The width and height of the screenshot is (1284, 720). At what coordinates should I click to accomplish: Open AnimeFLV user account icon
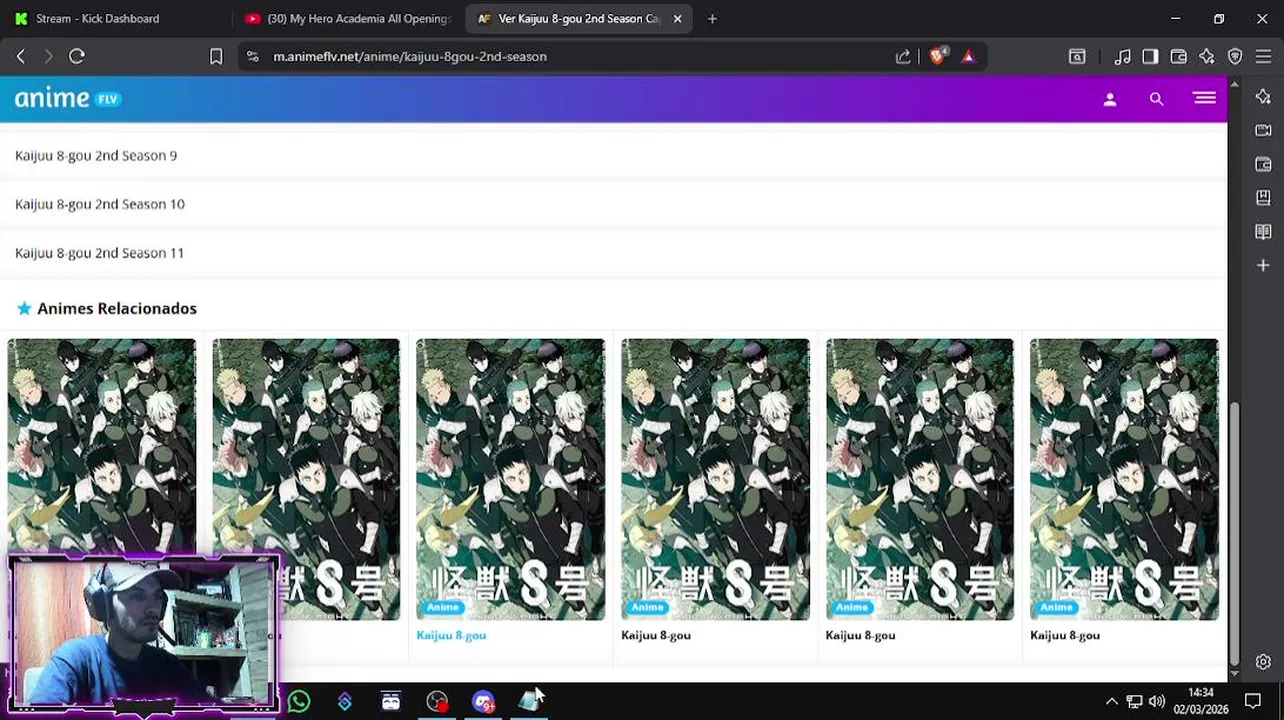[x=1110, y=99]
